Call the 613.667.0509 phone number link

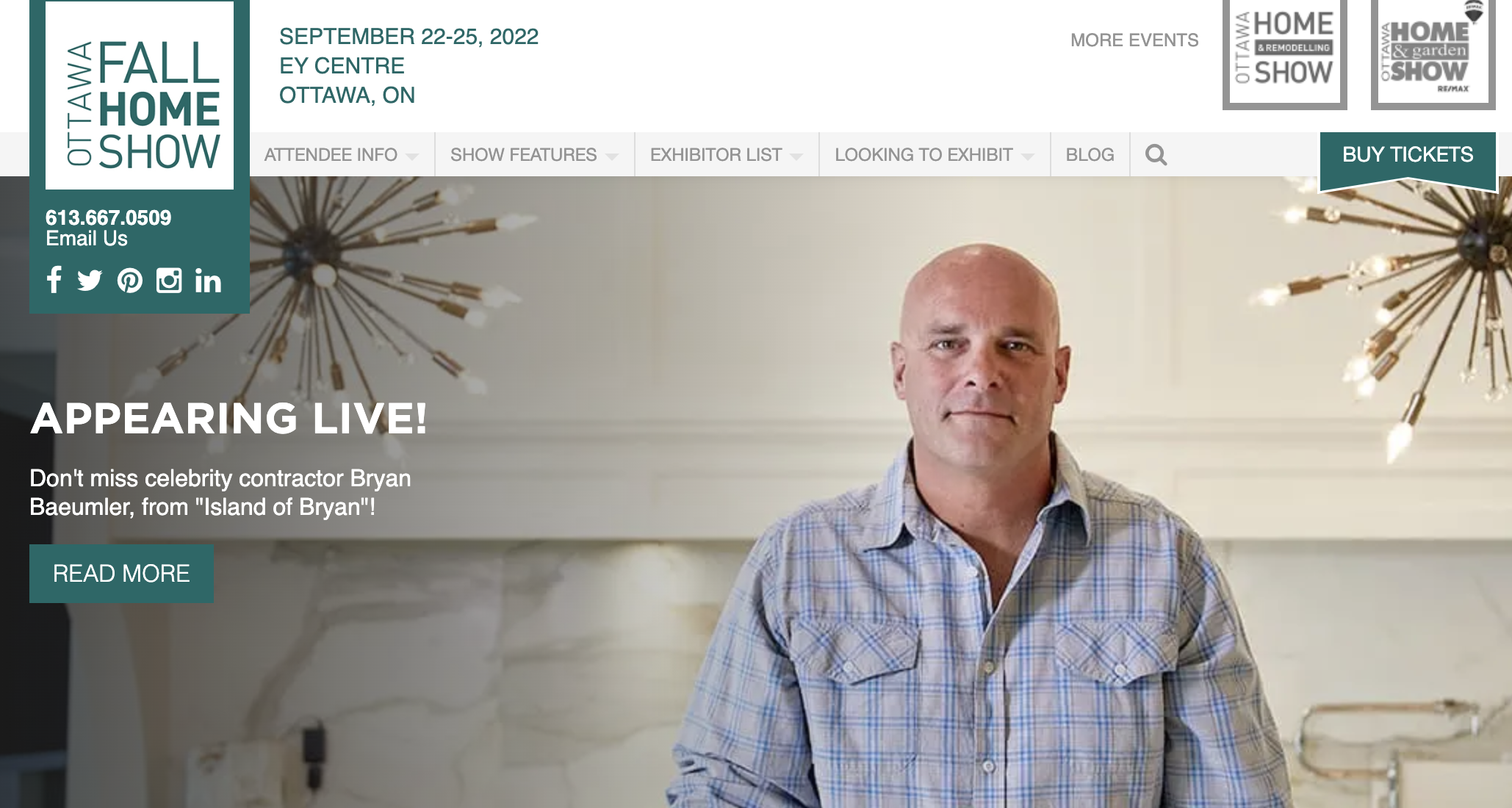[x=108, y=217]
